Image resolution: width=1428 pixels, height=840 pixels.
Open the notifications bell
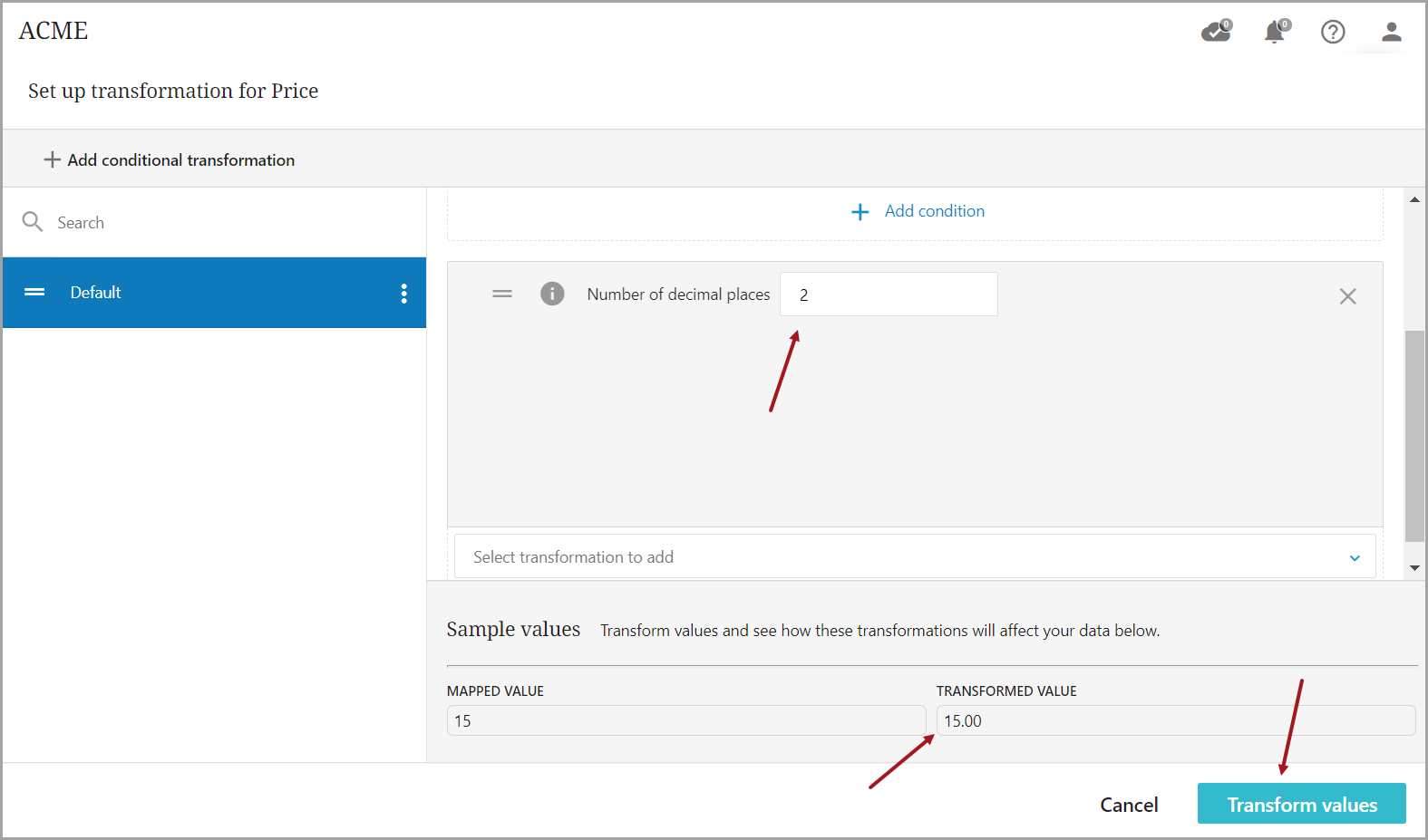pyautogui.click(x=1276, y=32)
